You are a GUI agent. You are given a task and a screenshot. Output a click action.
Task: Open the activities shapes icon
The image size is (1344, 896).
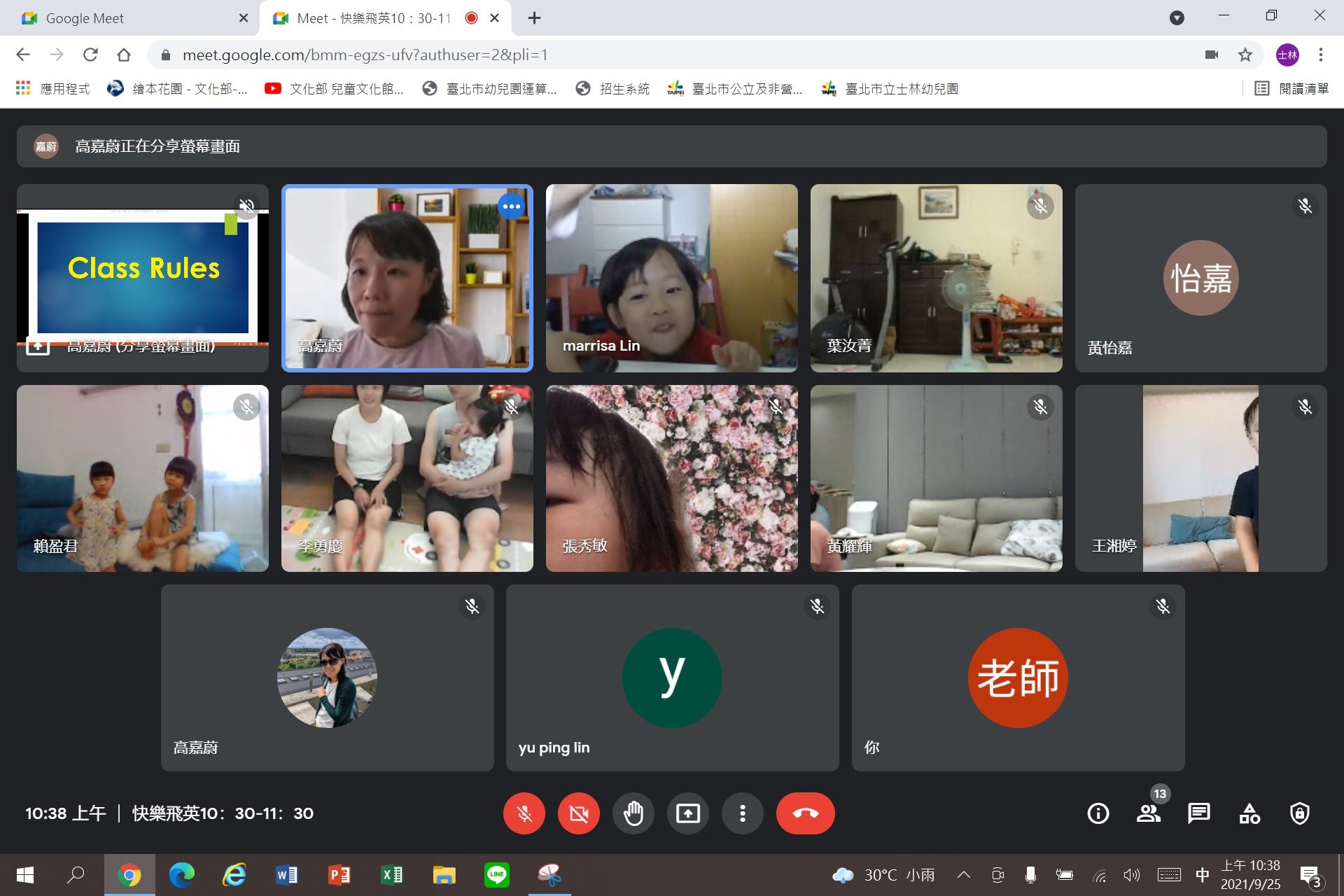point(1249,813)
